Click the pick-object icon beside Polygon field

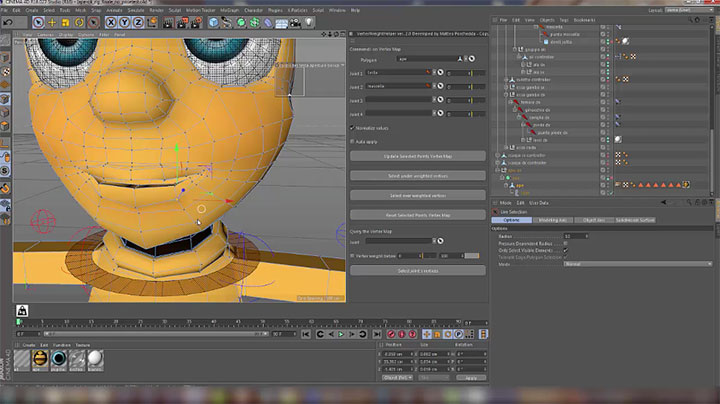coord(472,59)
